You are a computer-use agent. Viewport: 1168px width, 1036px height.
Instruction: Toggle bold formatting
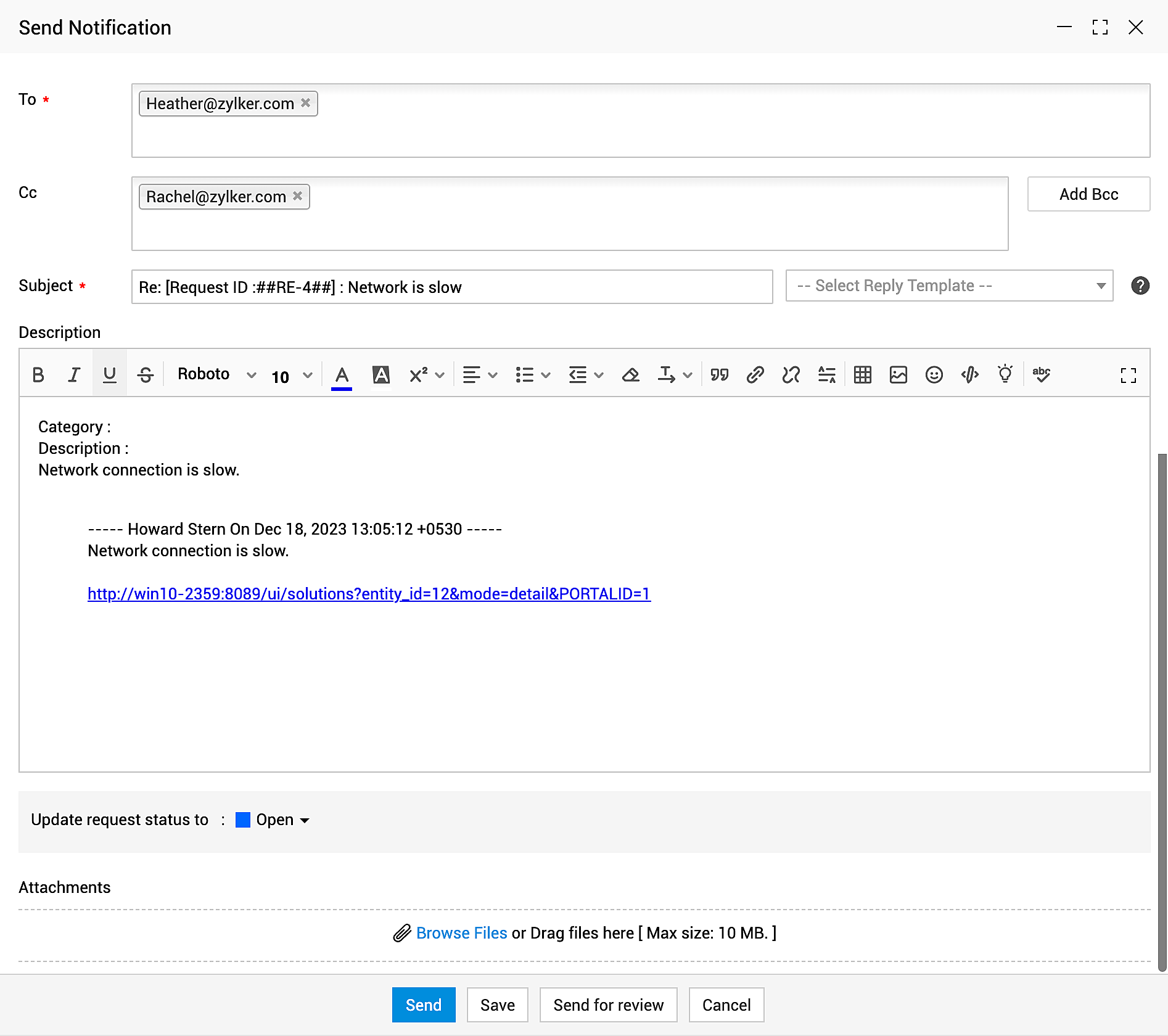pos(38,374)
